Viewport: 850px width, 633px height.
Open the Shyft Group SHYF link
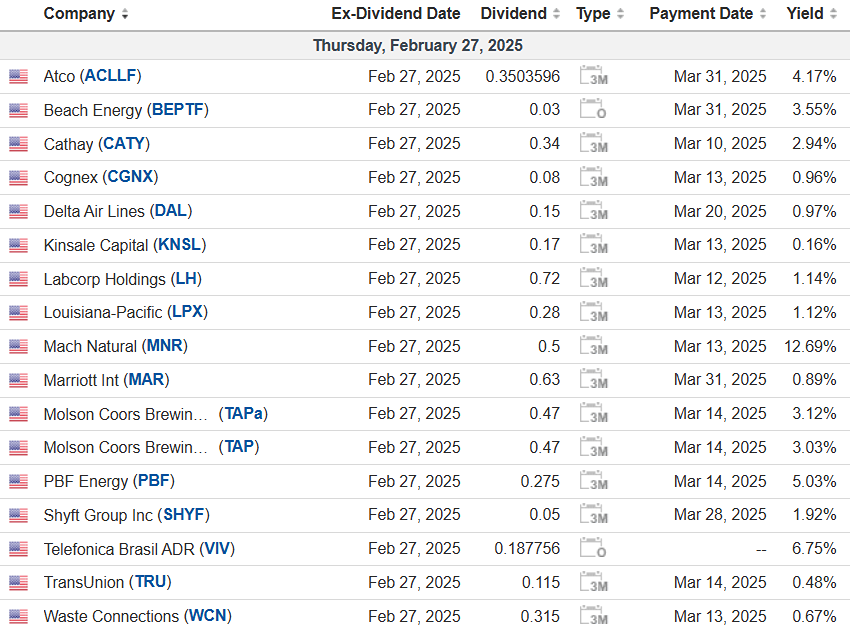[186, 515]
